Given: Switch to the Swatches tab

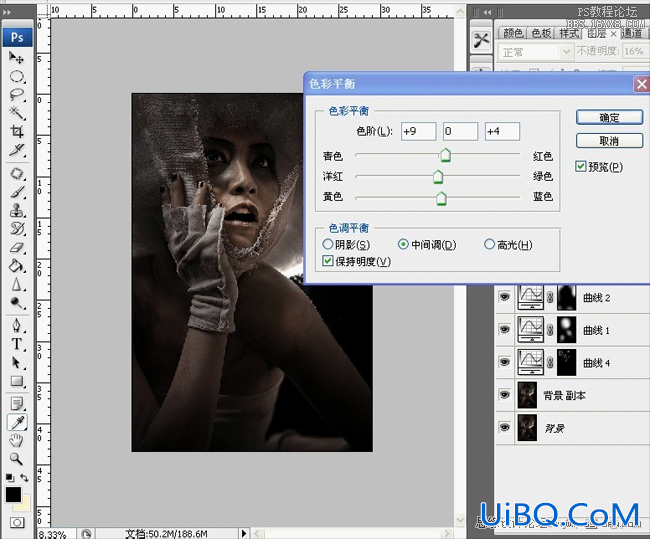Looking at the screenshot, I should [x=541, y=33].
